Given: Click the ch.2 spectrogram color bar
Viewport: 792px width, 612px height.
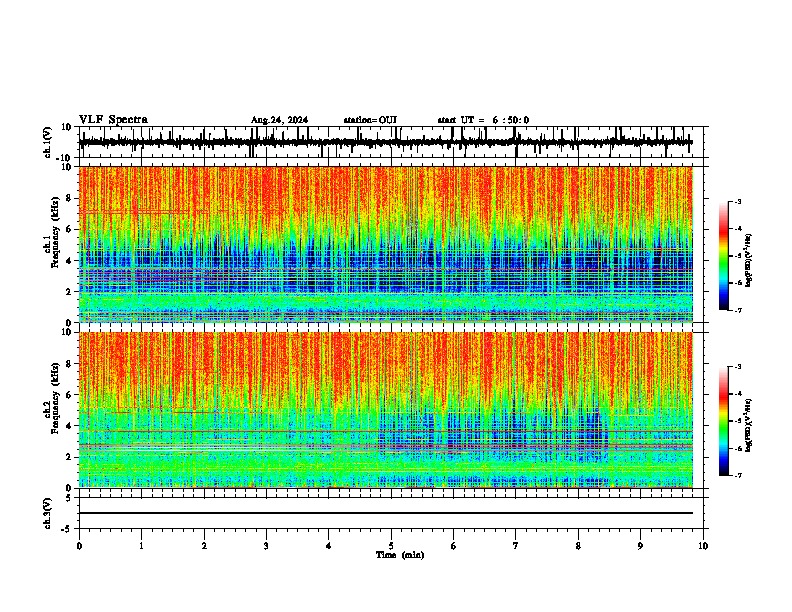Looking at the screenshot, I should click(724, 421).
